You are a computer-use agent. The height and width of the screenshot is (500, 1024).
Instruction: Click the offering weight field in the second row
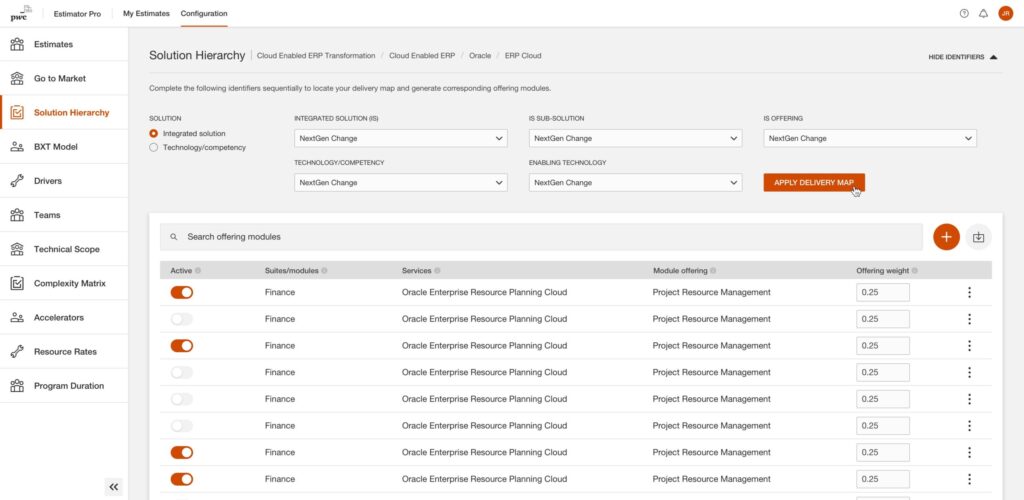883,319
